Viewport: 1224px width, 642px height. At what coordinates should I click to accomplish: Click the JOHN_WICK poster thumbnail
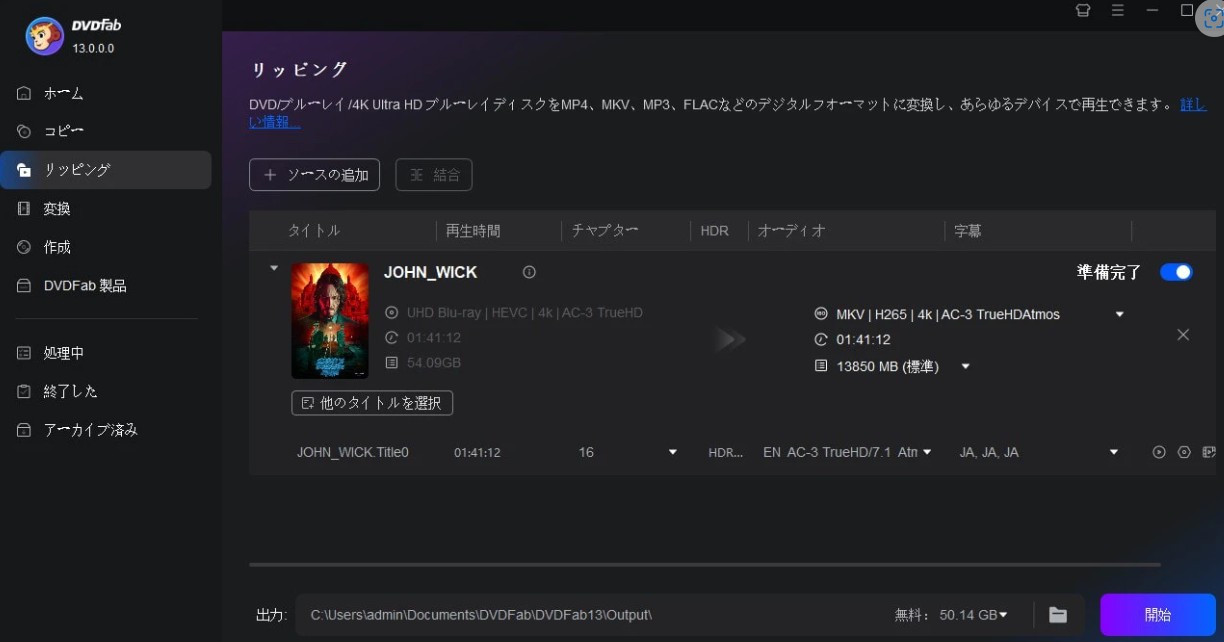[x=330, y=321]
